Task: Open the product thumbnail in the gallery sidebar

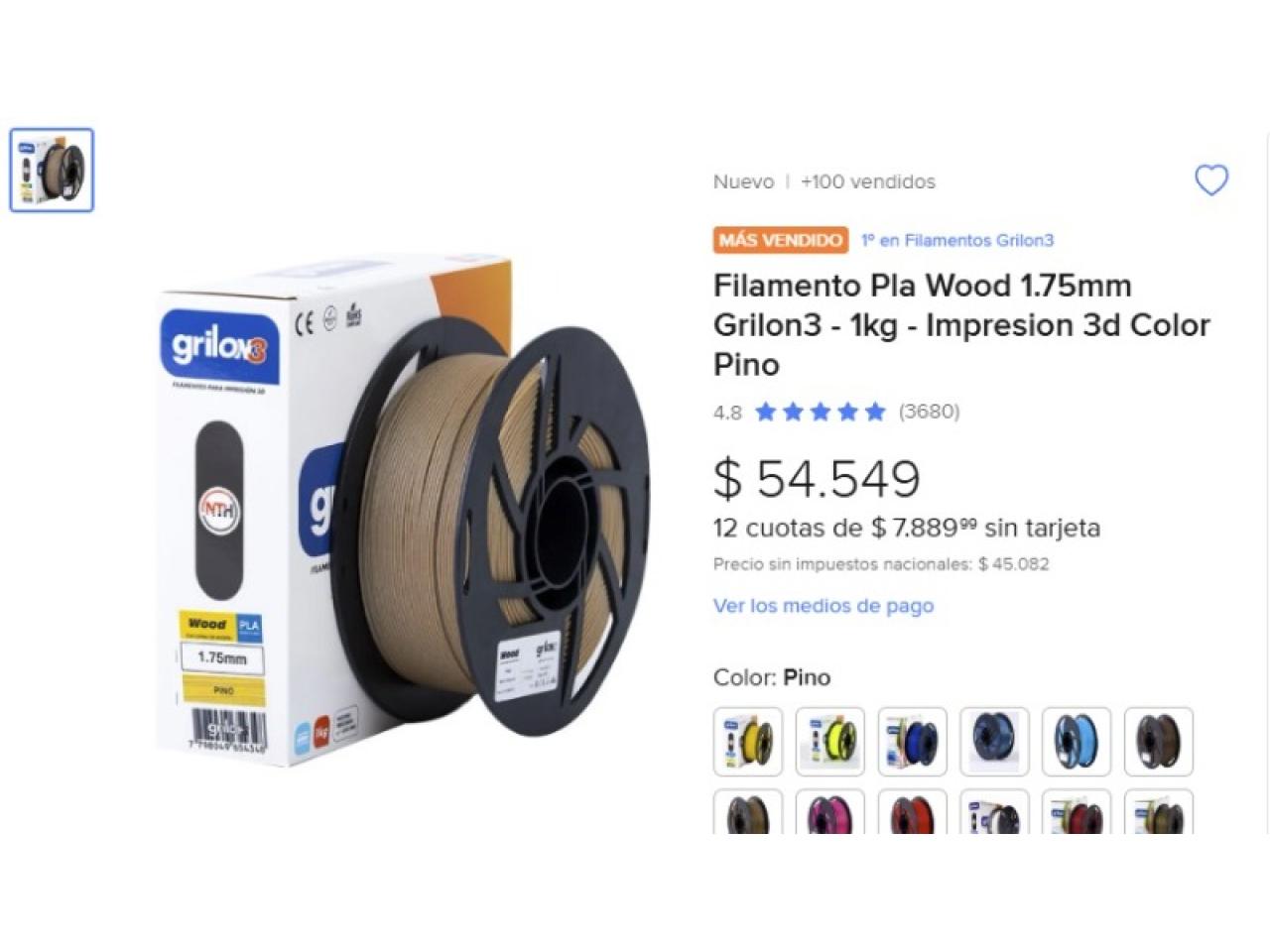Action: 52,171
